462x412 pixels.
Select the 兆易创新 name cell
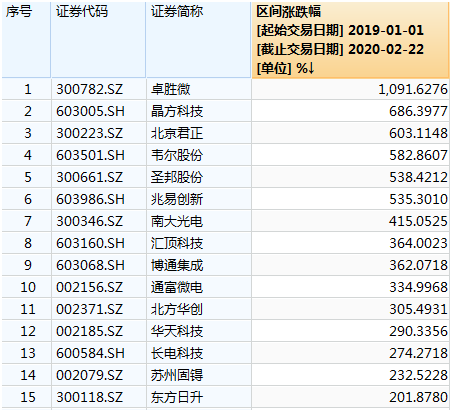199,199
